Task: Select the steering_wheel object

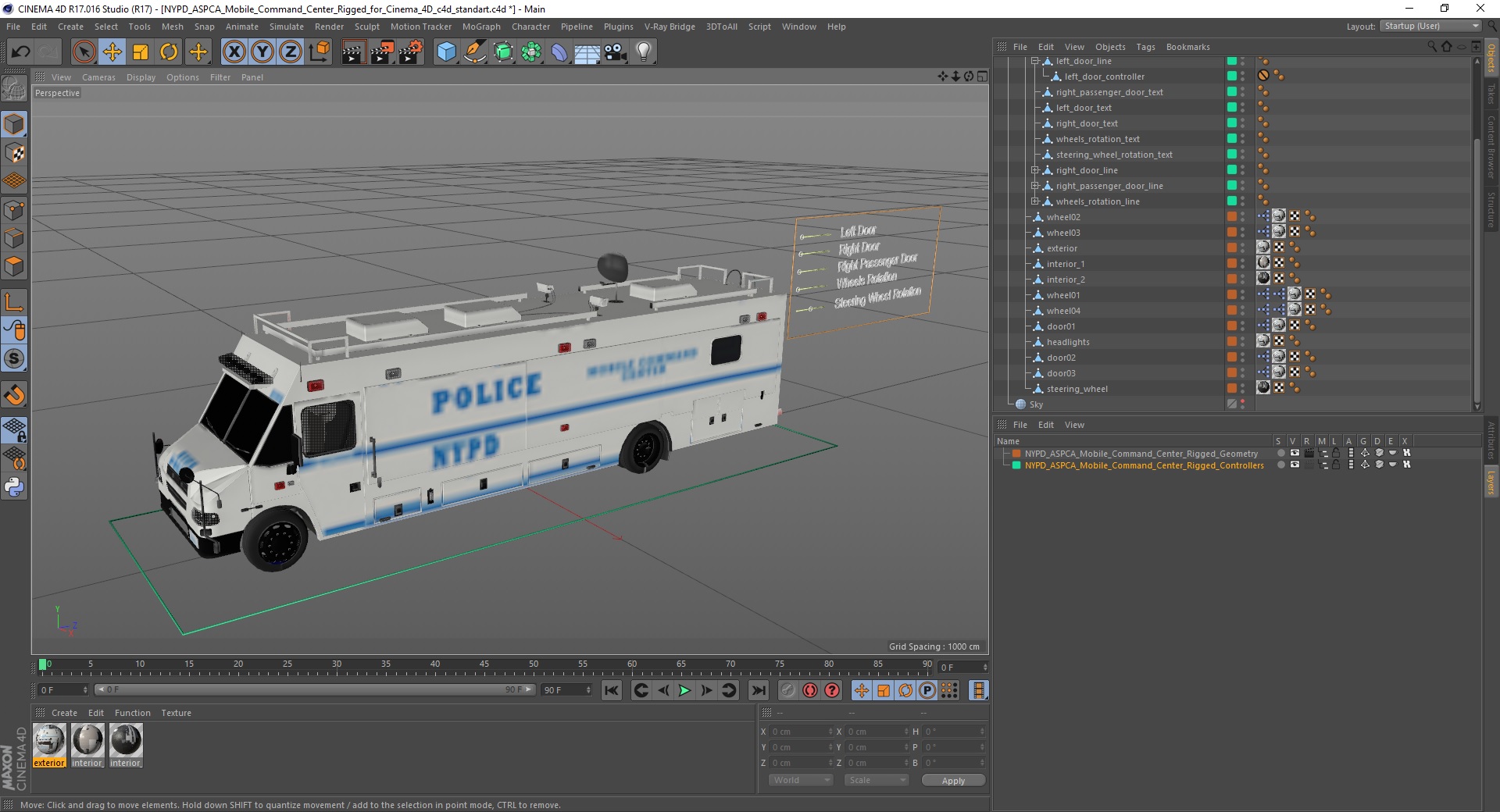Action: tap(1077, 389)
